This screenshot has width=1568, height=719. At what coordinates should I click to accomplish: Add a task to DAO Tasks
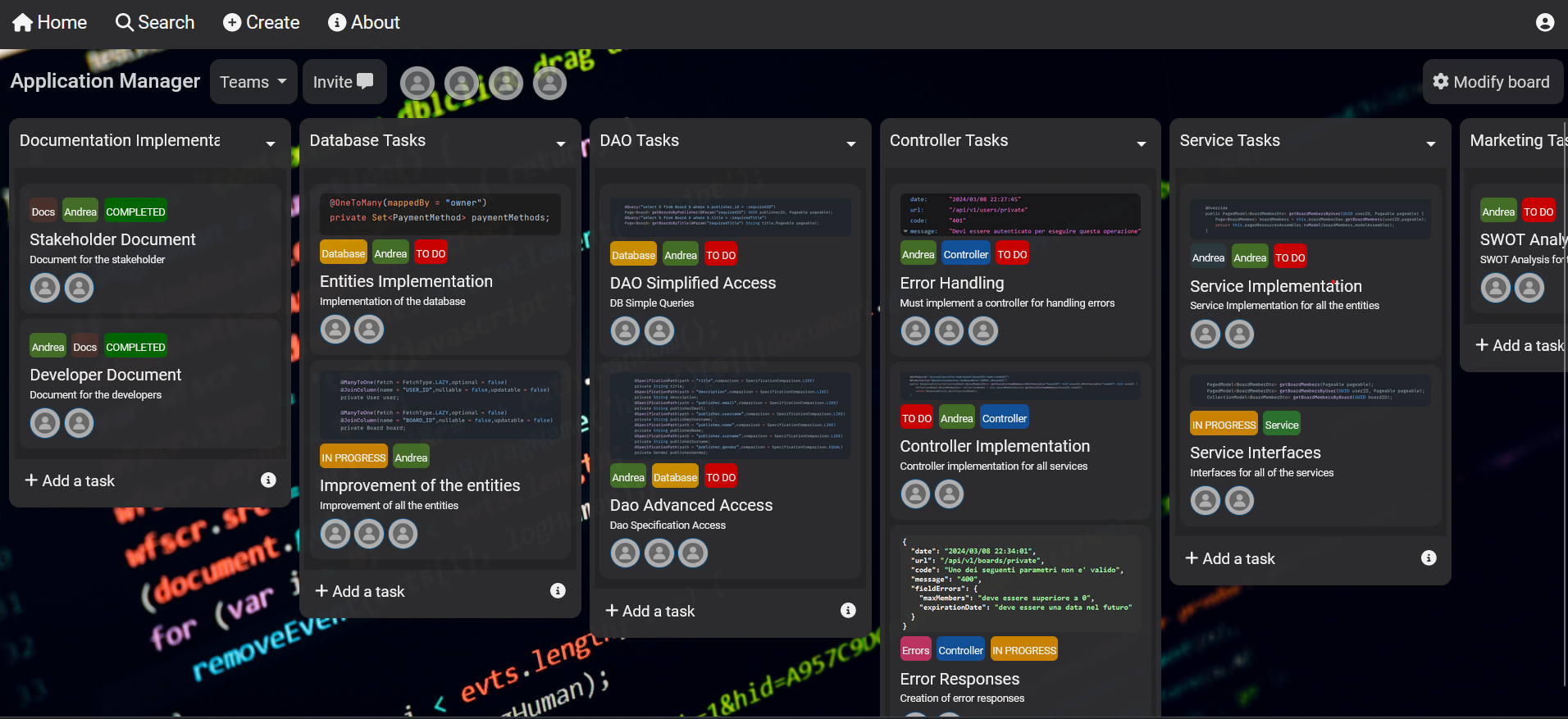coord(650,611)
